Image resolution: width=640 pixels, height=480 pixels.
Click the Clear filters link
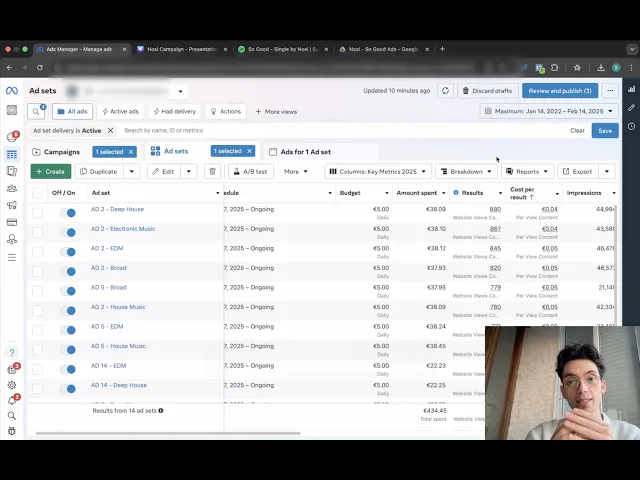(x=577, y=131)
